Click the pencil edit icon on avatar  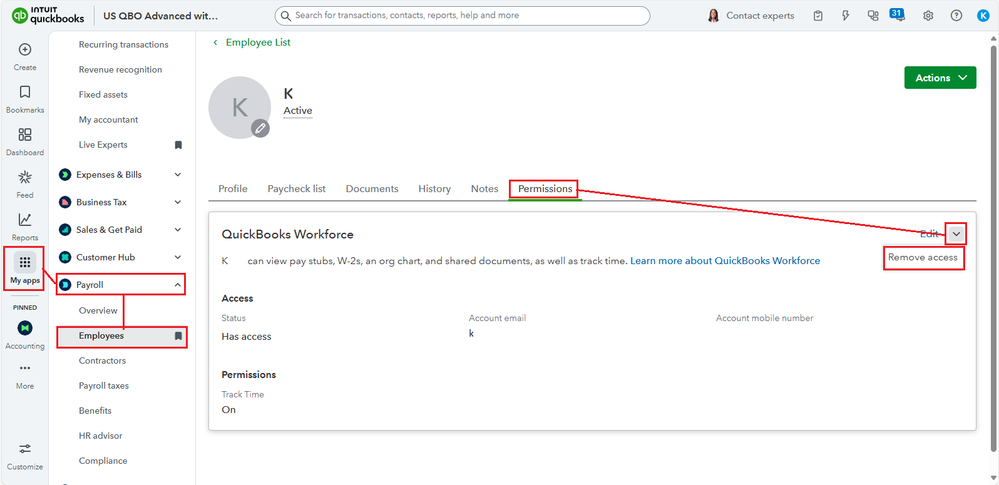point(260,128)
